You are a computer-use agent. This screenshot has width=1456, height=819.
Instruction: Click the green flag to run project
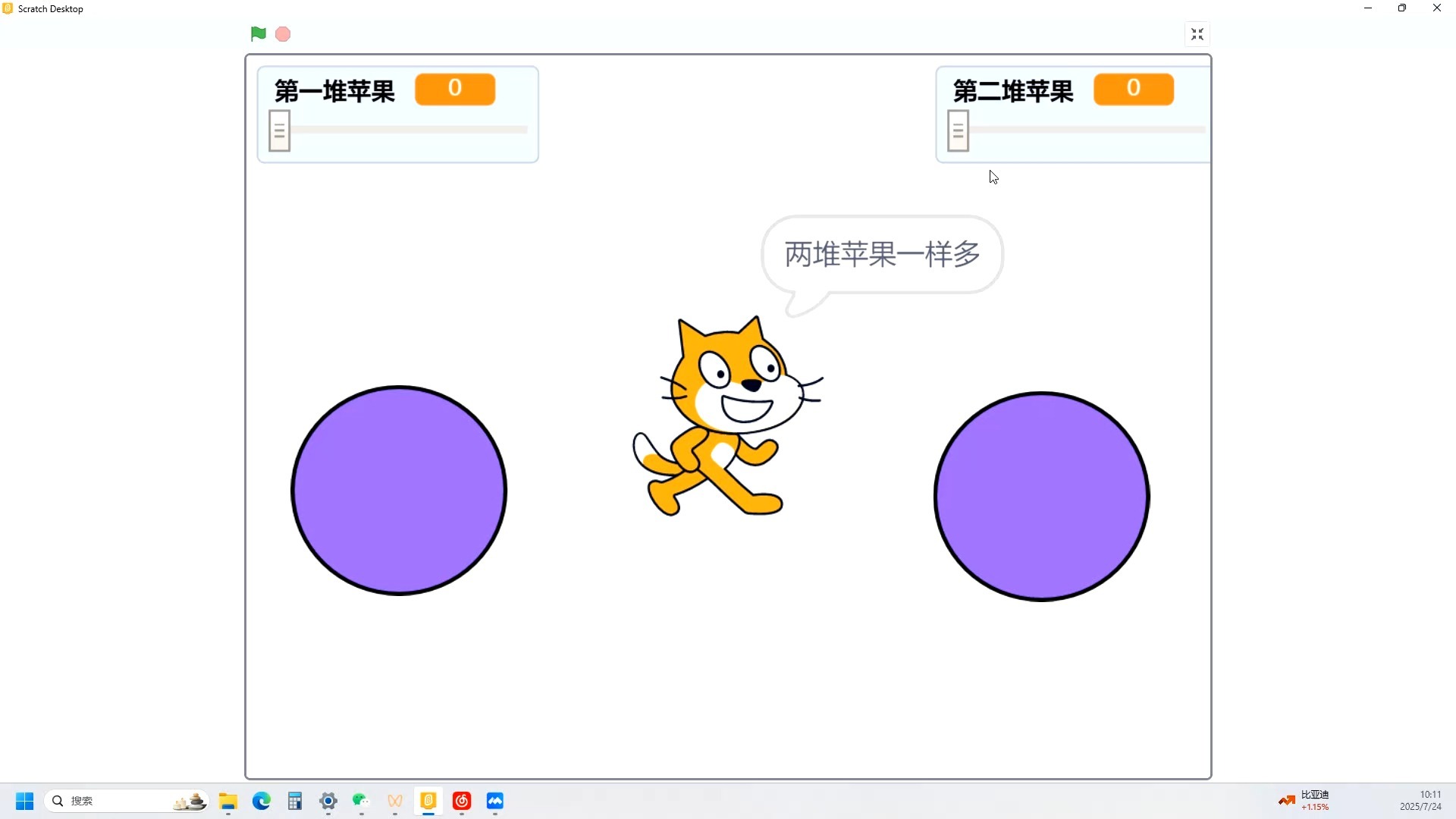click(258, 33)
